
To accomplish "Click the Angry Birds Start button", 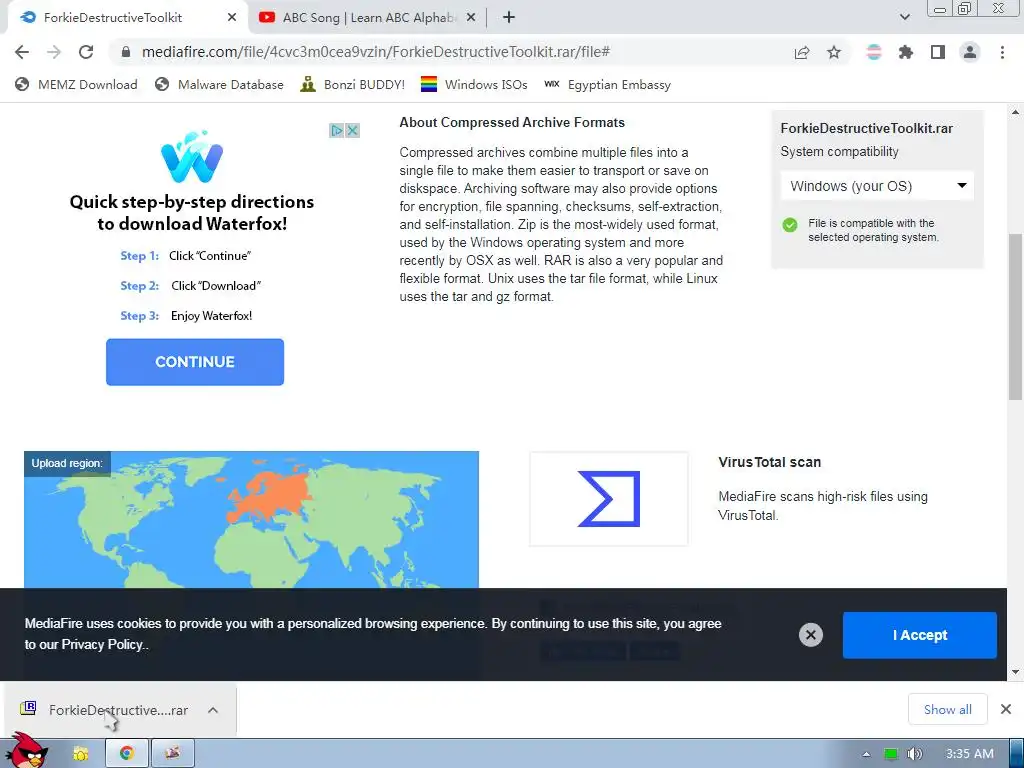I will click(28, 751).
